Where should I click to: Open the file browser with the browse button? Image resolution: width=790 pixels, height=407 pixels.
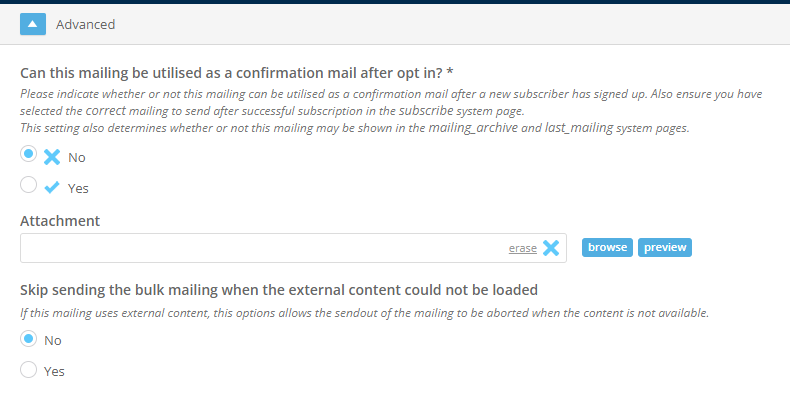(x=607, y=247)
